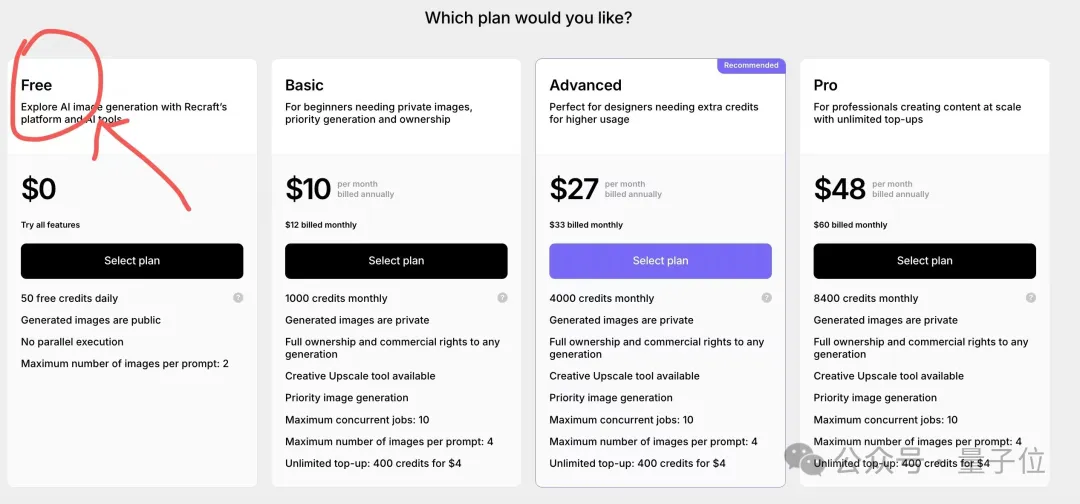1080x504 pixels.
Task: Click the $12 billed monthly text
Action: 321,225
